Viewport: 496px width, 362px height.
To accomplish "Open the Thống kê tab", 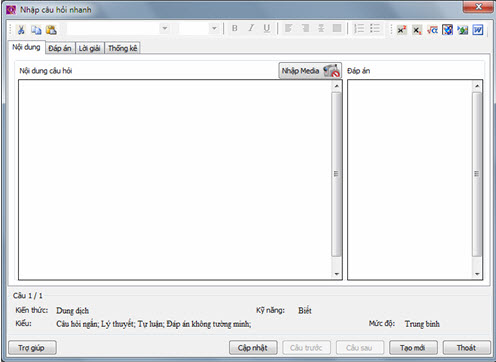I will pos(122,48).
